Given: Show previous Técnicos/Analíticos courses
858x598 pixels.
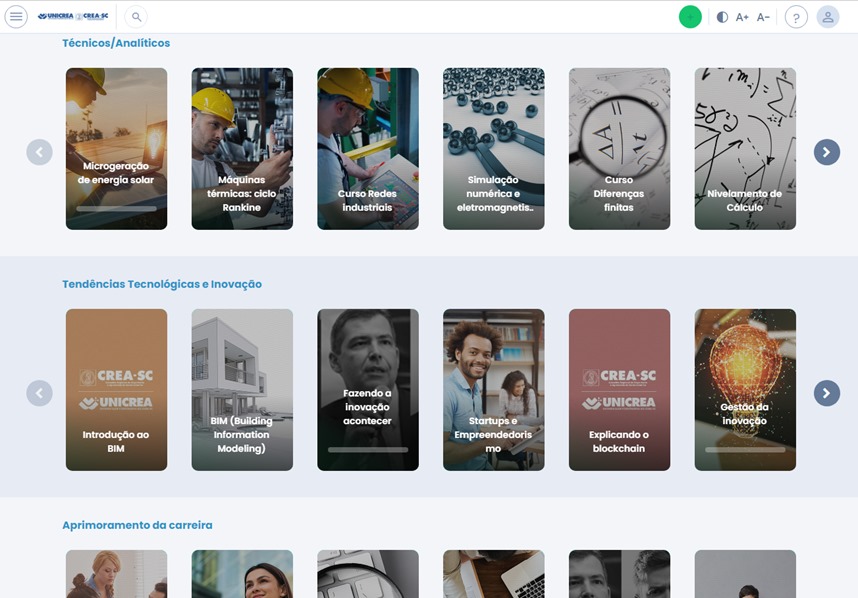Looking at the screenshot, I should point(39,152).
